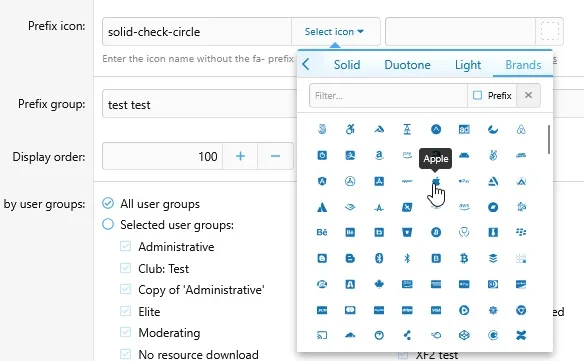
Task: Decrease display order with the minus button
Action: click(275, 156)
